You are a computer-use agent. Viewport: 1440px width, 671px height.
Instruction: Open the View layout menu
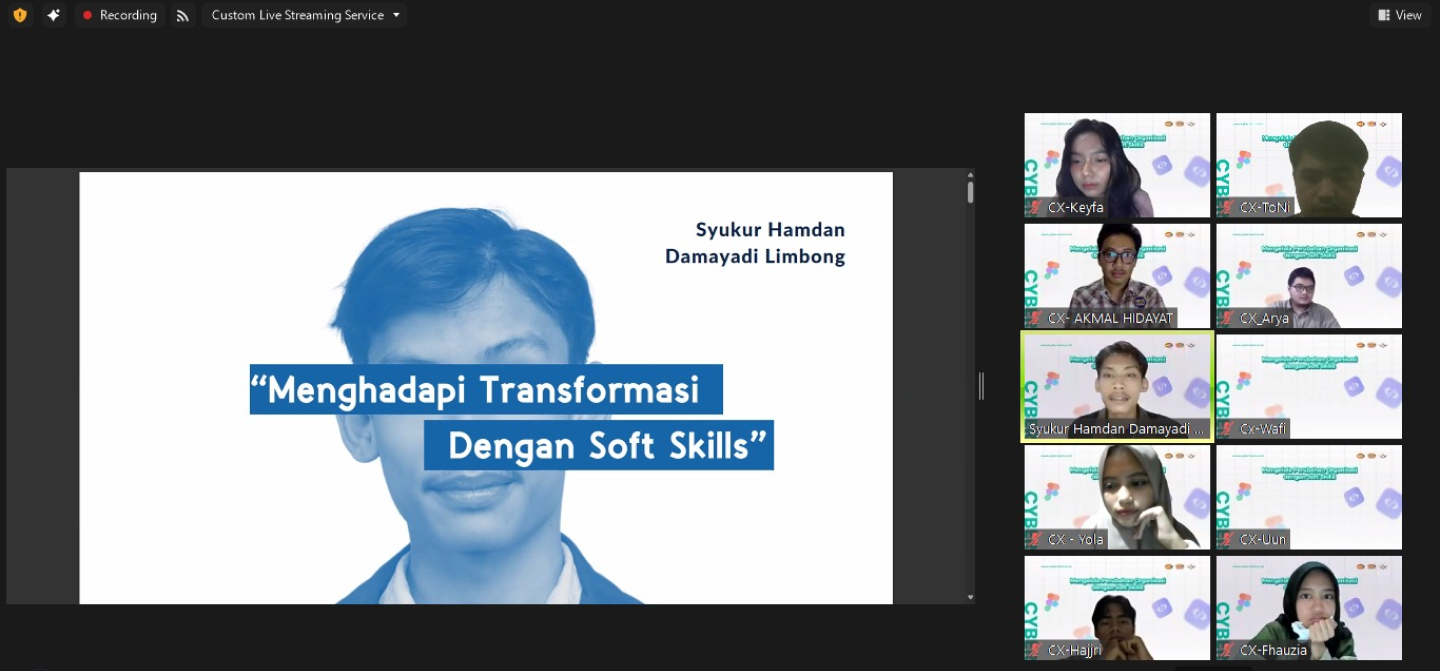pyautogui.click(x=1398, y=15)
